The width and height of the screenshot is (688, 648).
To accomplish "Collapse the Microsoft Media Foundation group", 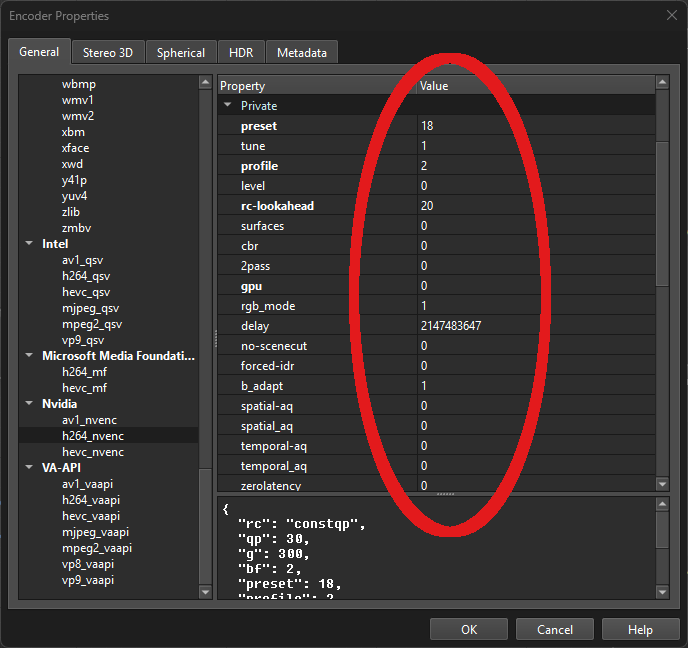I will pos(29,356).
